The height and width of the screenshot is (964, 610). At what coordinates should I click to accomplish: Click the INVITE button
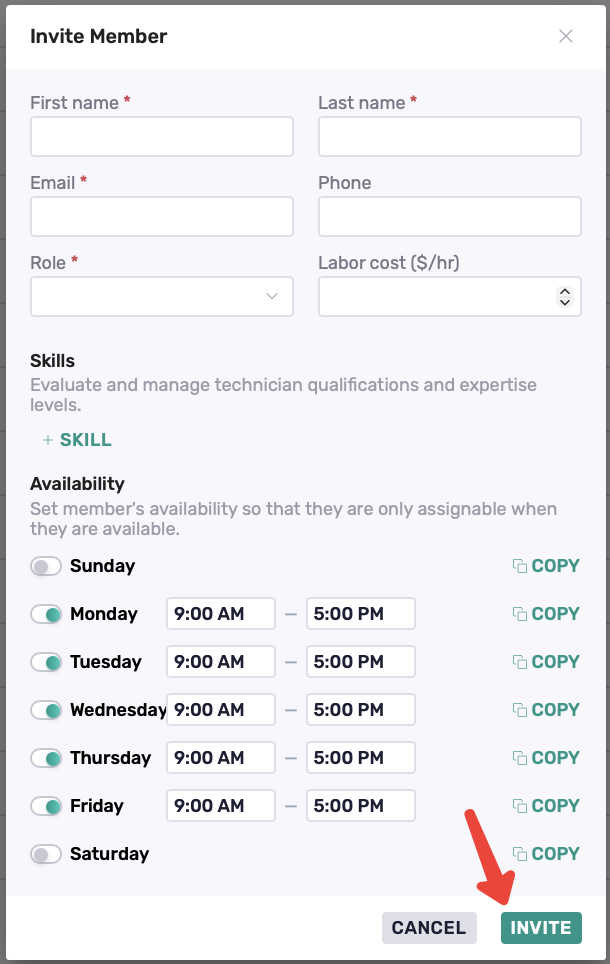pos(541,928)
